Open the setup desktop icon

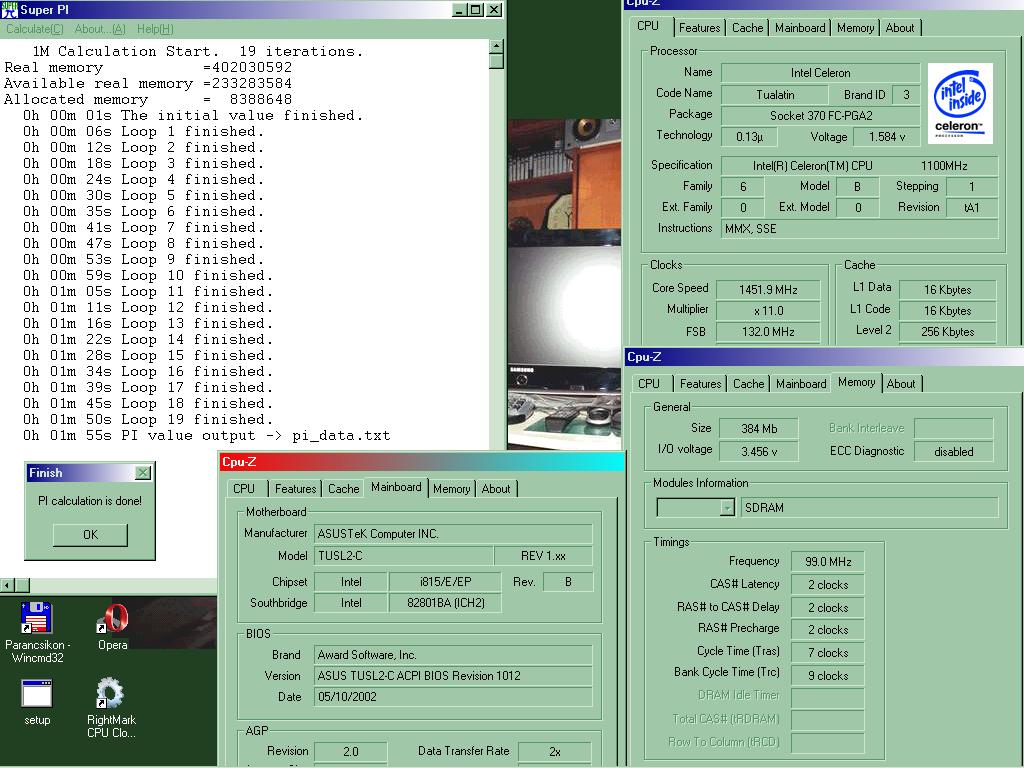click(37, 702)
